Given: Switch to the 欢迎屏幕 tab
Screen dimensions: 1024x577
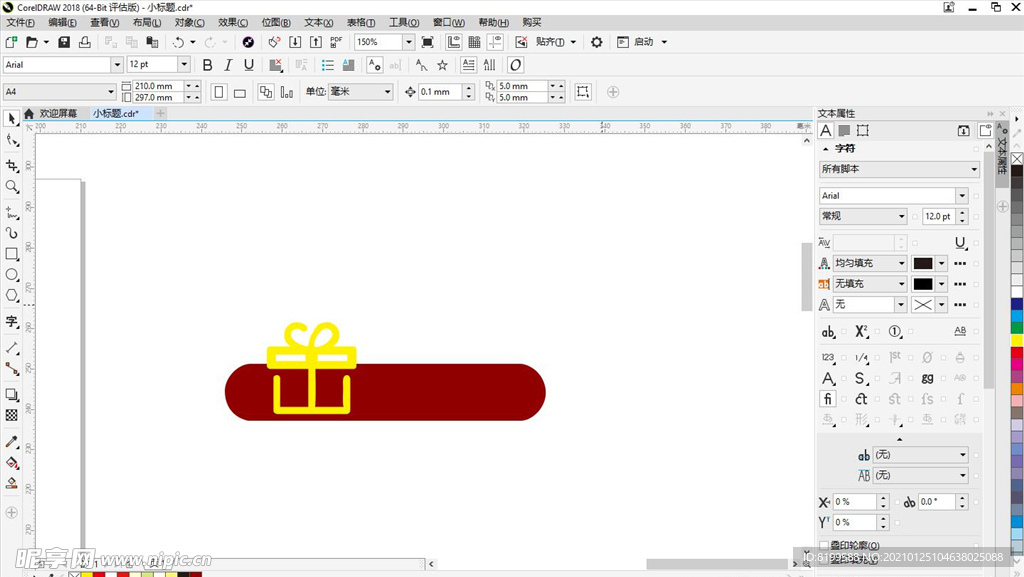Looking at the screenshot, I should click(x=57, y=114).
